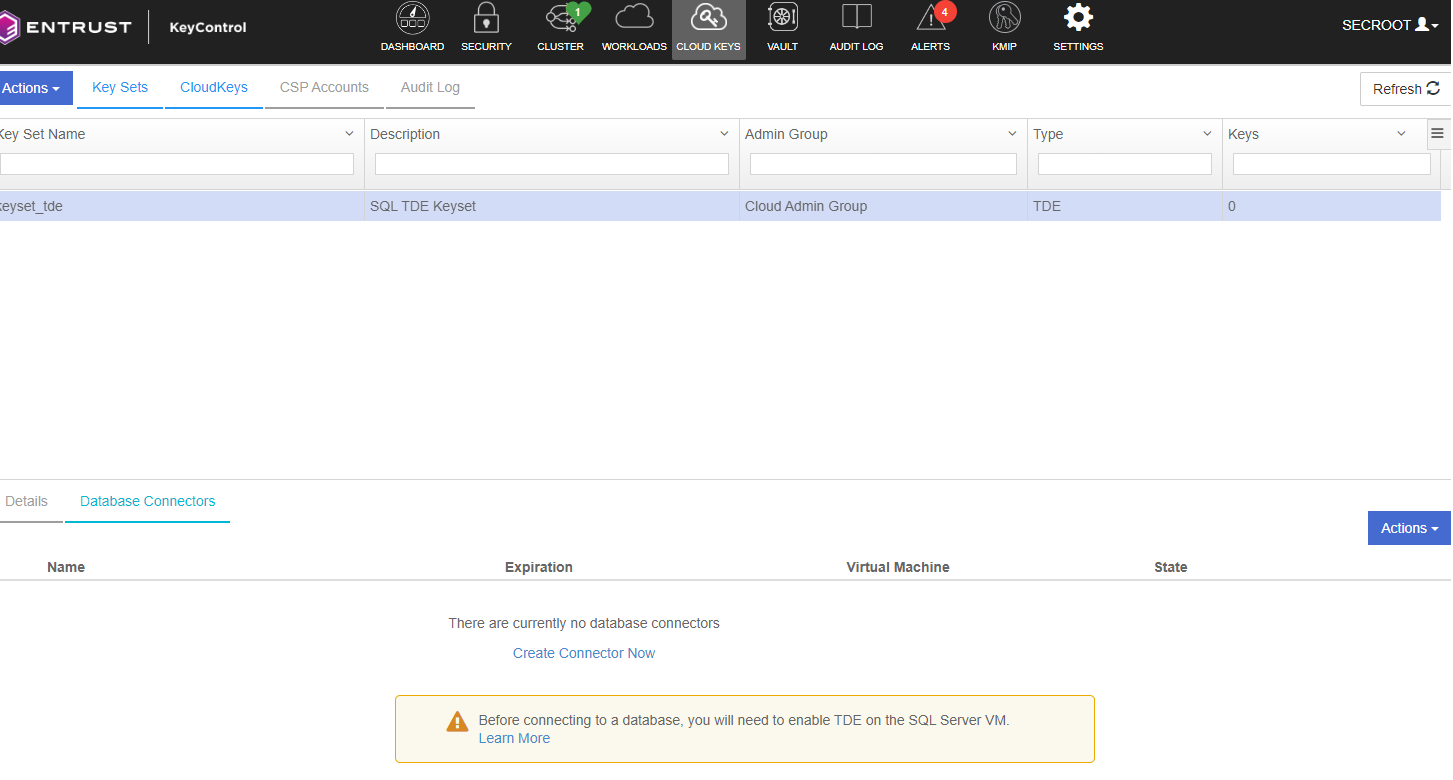The image size is (1453, 780).
Task: Expand the Admin Group column chevron
Action: click(x=1012, y=134)
